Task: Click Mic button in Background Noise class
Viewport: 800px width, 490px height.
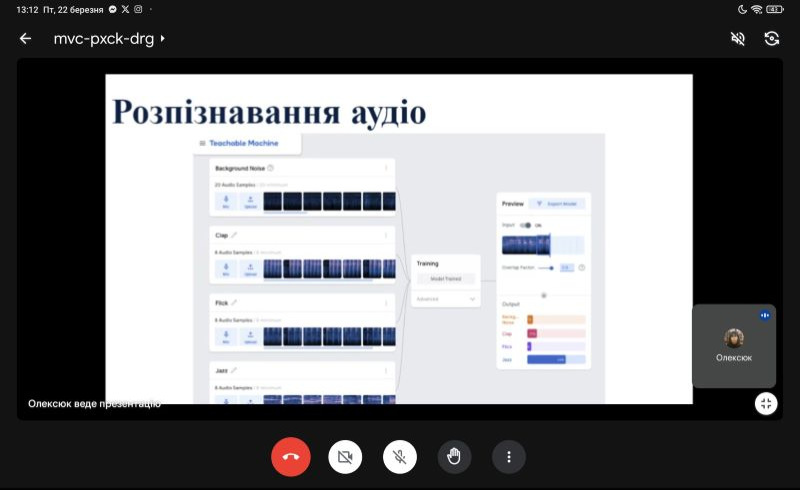Action: pyautogui.click(x=226, y=201)
